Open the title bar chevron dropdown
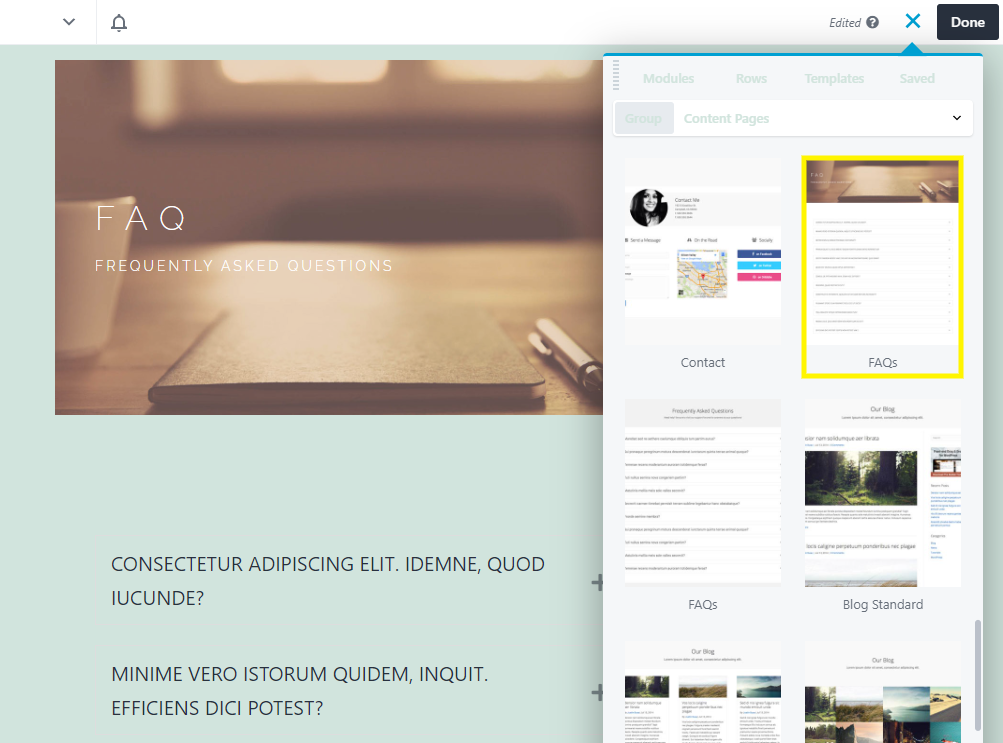Viewport: 1003px width, 743px height. point(69,22)
